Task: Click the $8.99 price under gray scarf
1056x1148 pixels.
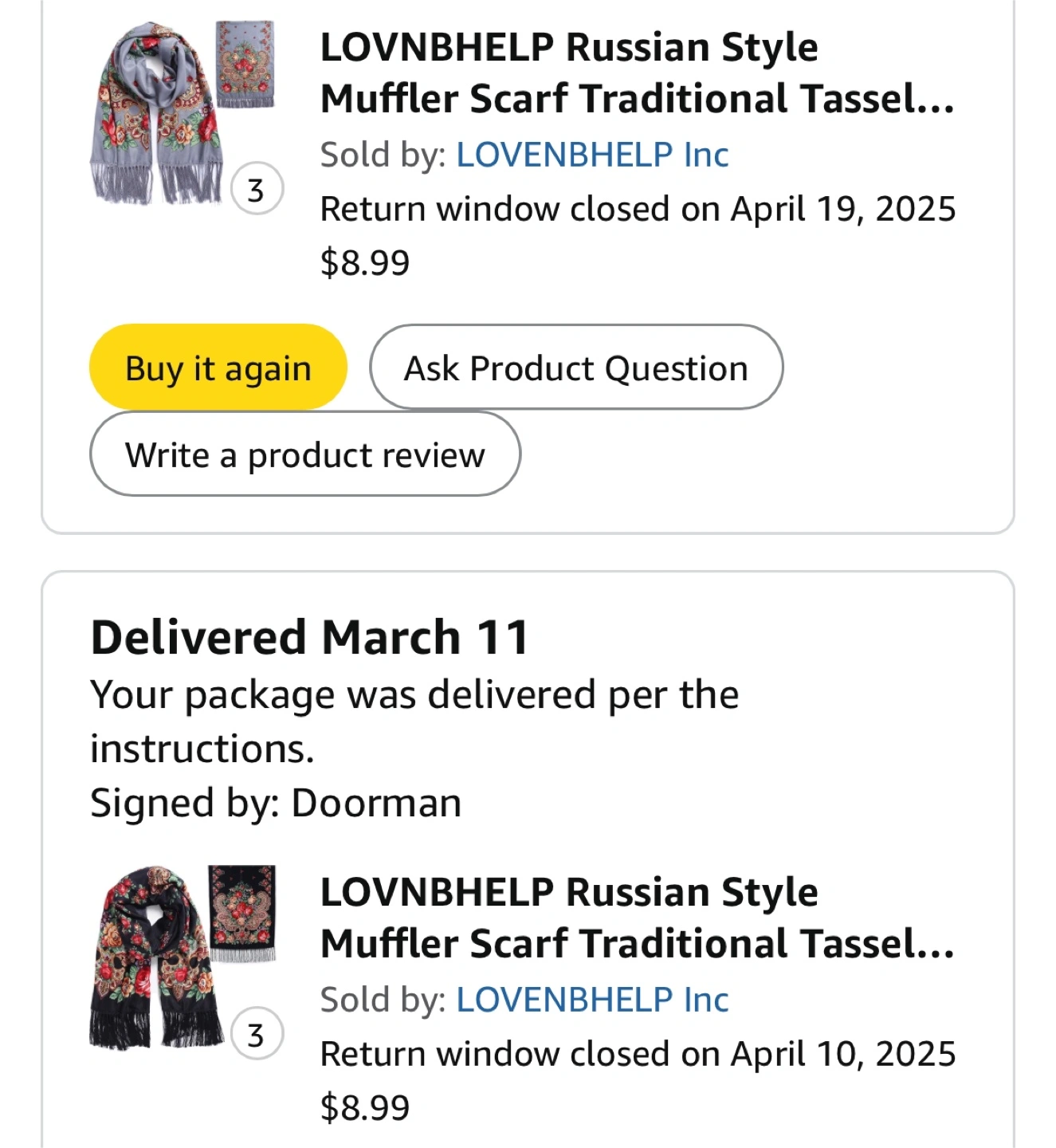Action: (x=365, y=262)
